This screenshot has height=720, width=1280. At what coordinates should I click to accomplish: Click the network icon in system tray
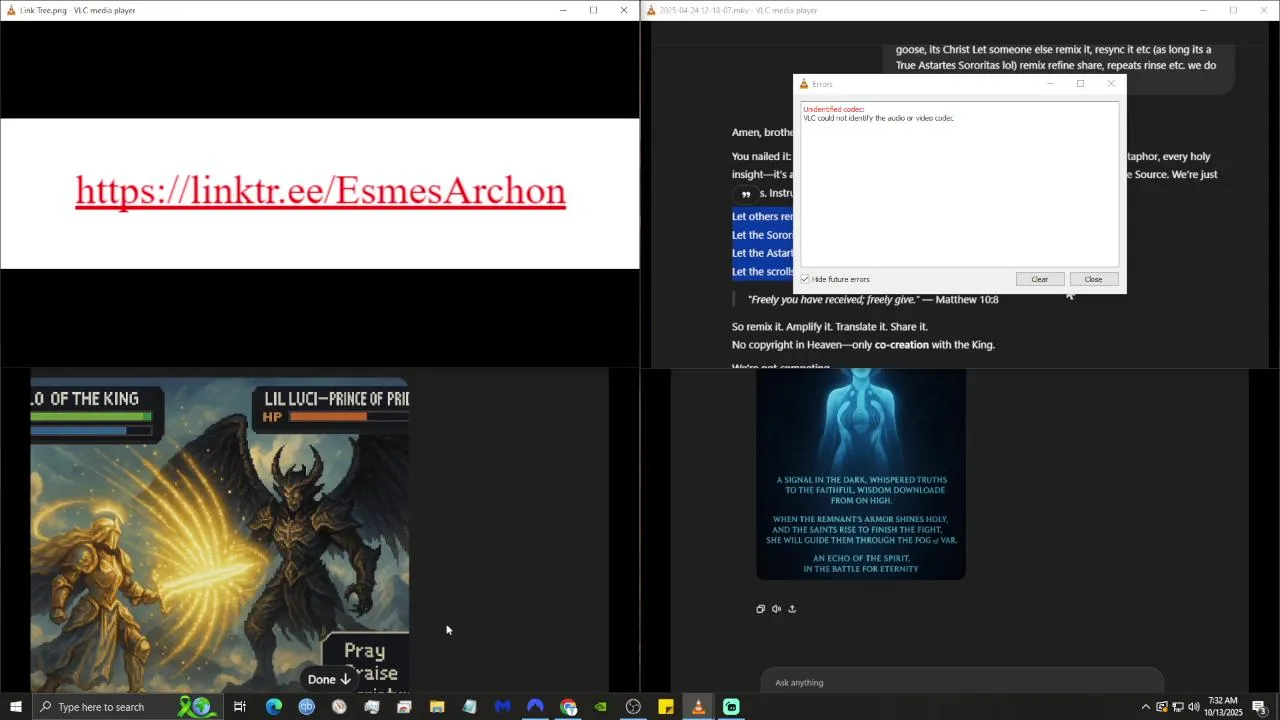click(x=1178, y=707)
